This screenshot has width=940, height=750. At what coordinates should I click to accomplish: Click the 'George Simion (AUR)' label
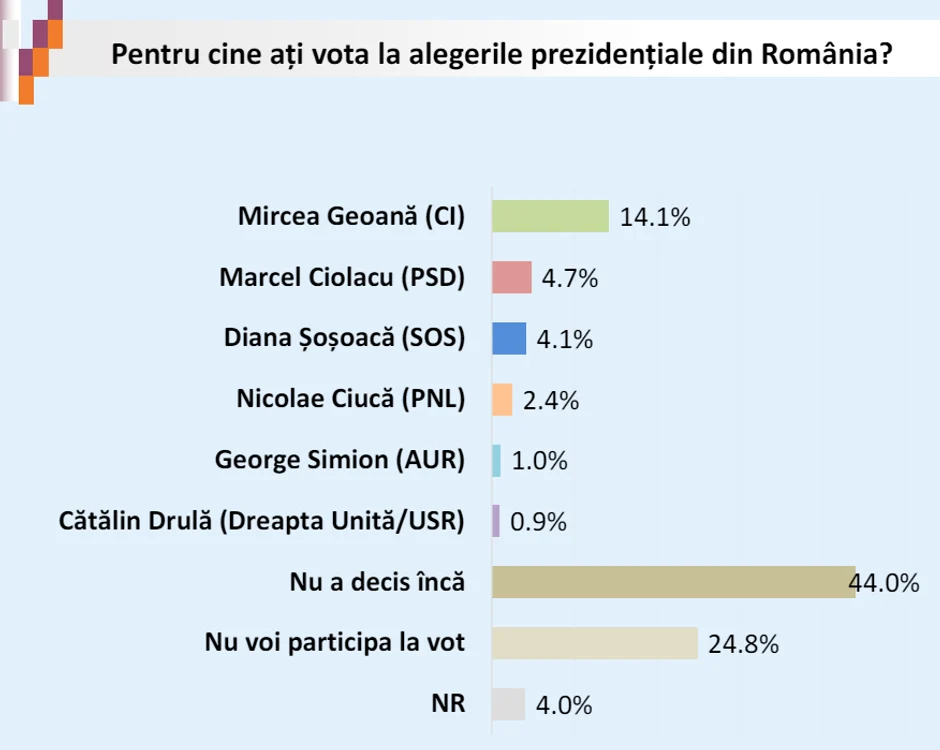click(340, 460)
